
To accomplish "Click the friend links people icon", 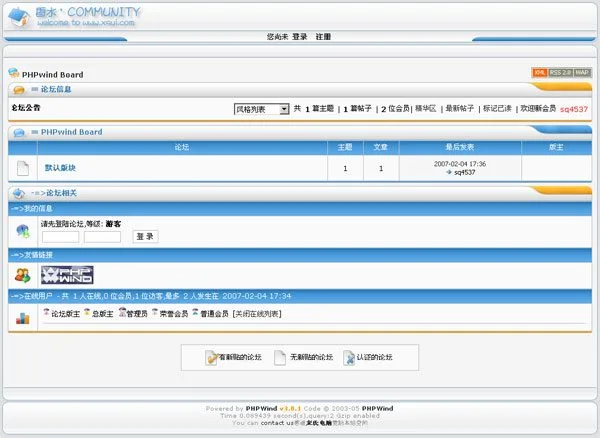I will [x=22, y=275].
